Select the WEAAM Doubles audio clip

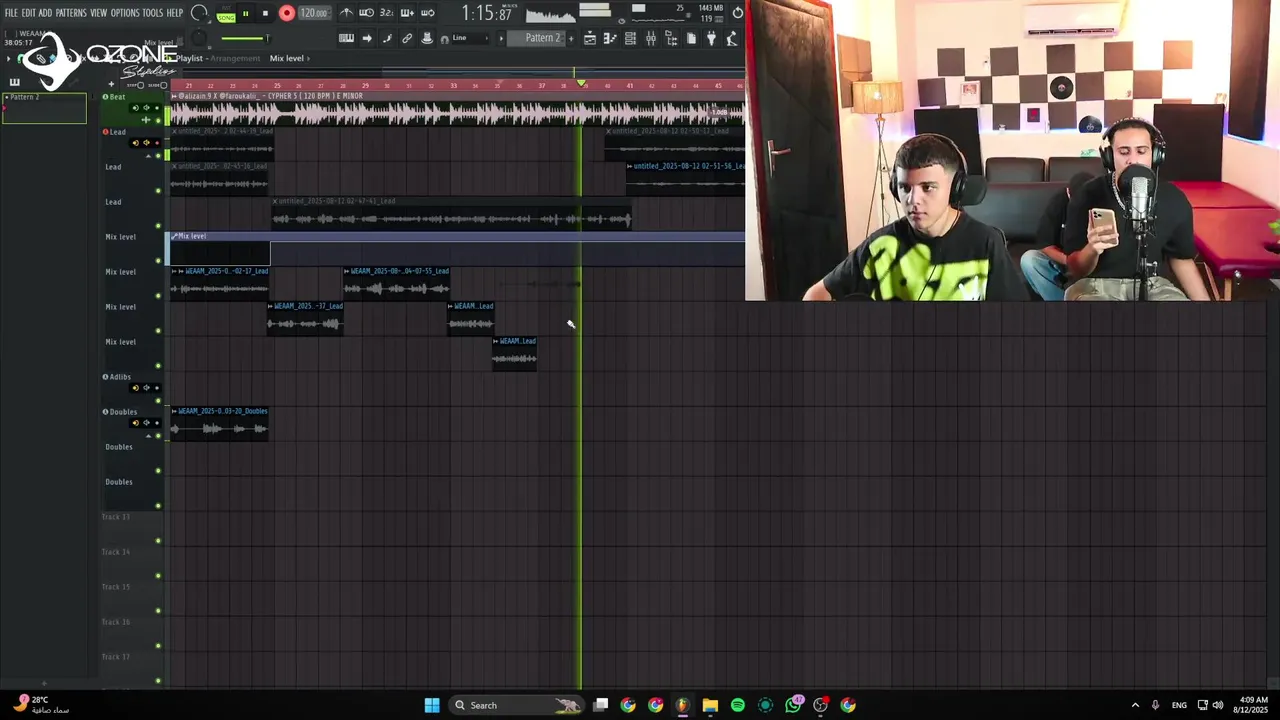click(x=220, y=423)
